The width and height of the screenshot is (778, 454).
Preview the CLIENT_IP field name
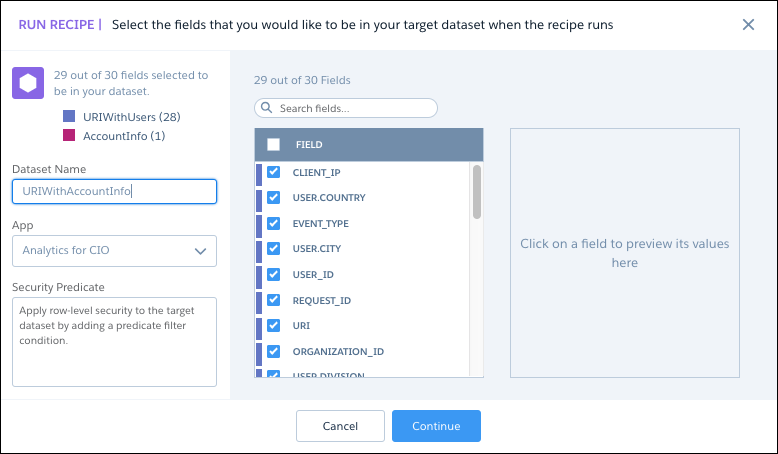coord(317,173)
